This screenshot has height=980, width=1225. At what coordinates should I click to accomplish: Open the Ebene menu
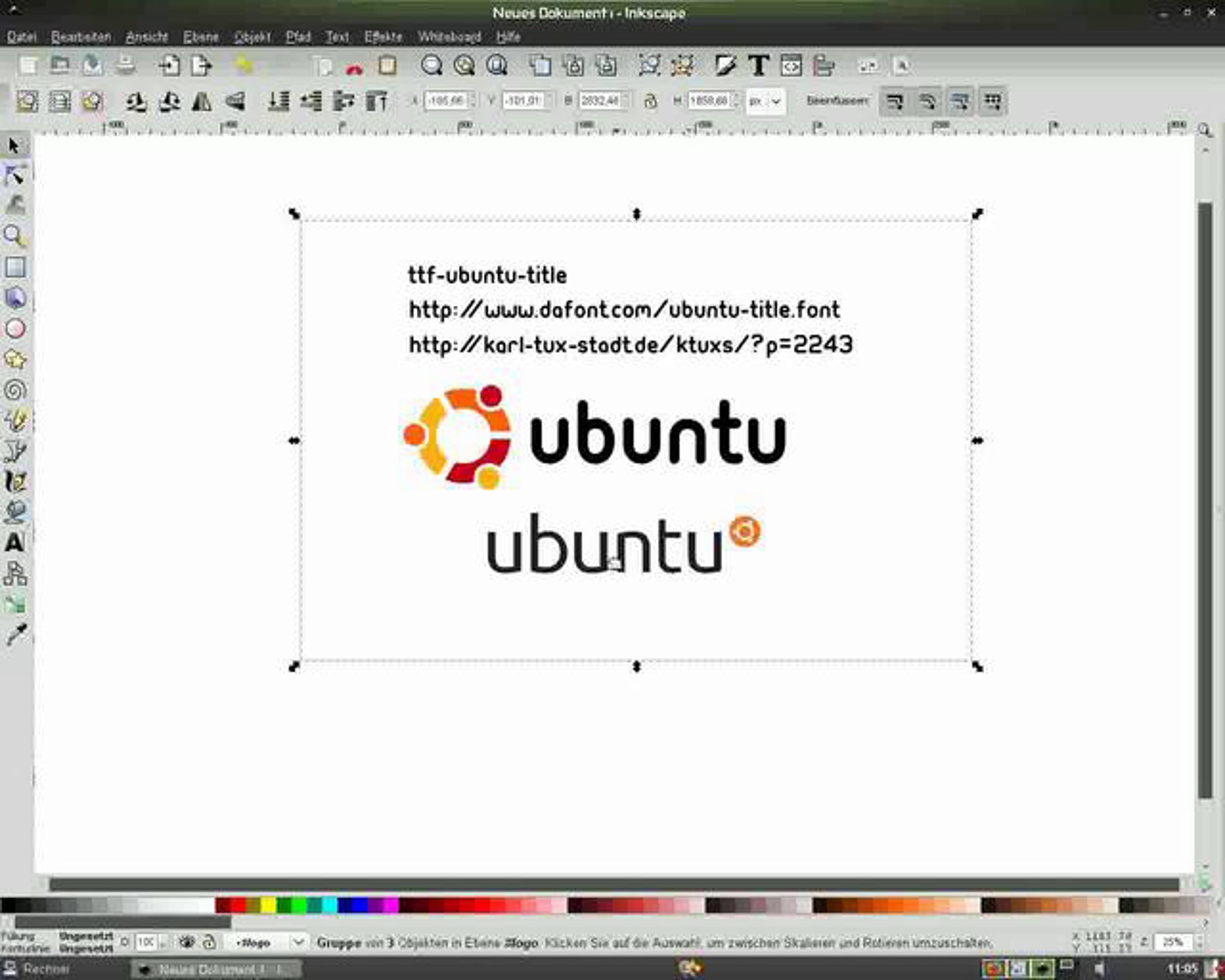pyautogui.click(x=201, y=37)
